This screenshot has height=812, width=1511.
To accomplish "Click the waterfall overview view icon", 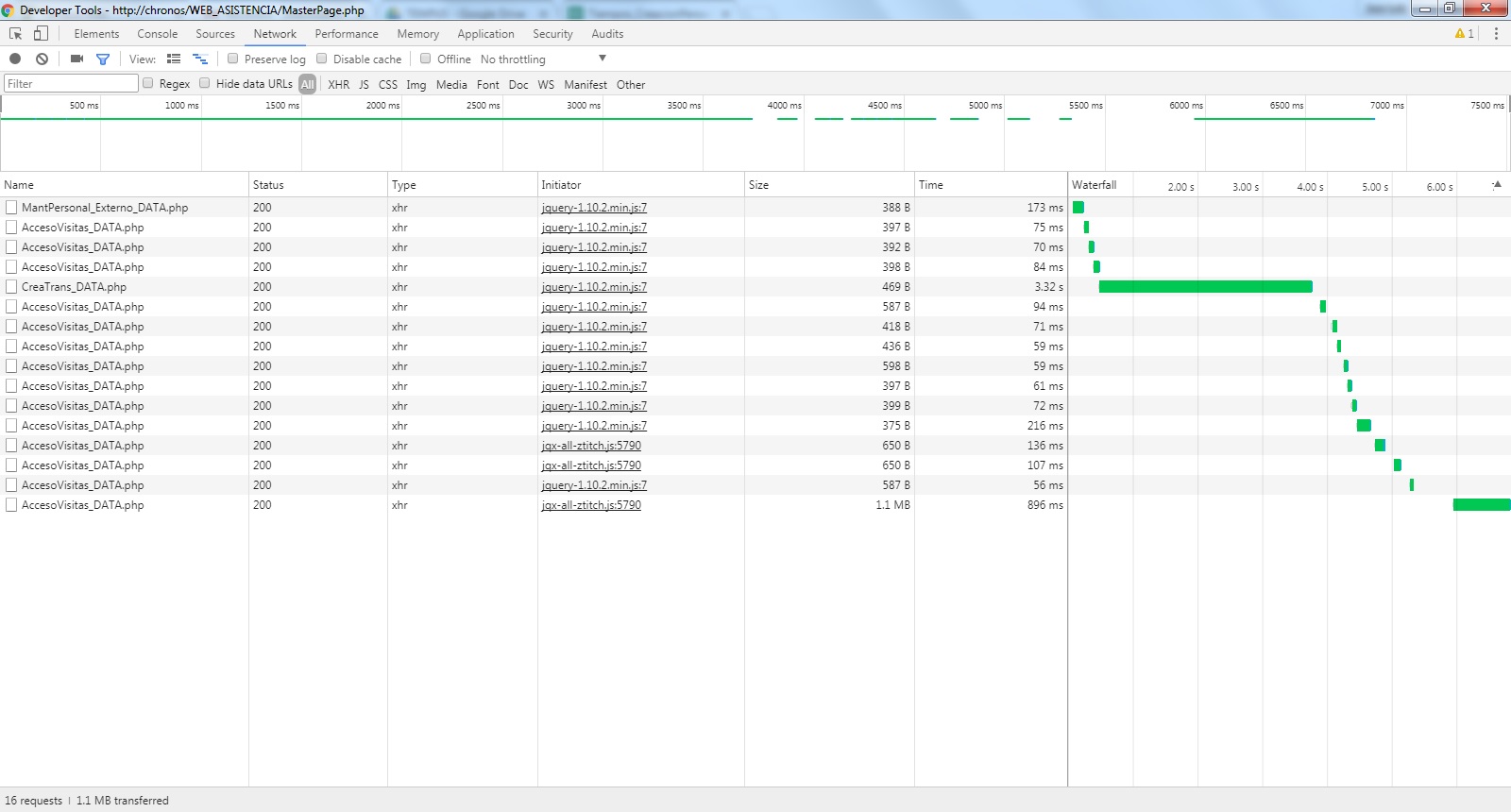I will (199, 59).
